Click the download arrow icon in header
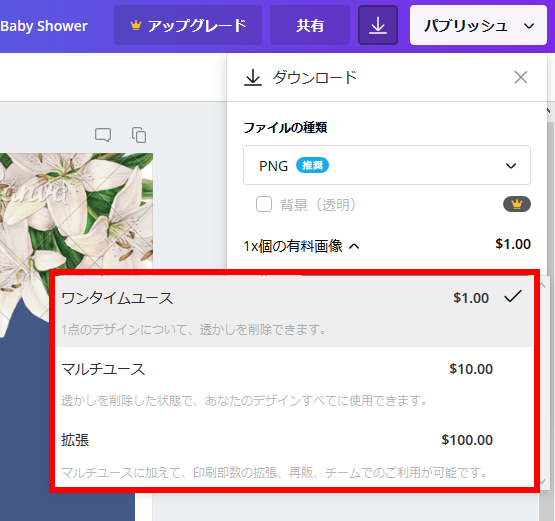555x521 pixels. tap(378, 25)
